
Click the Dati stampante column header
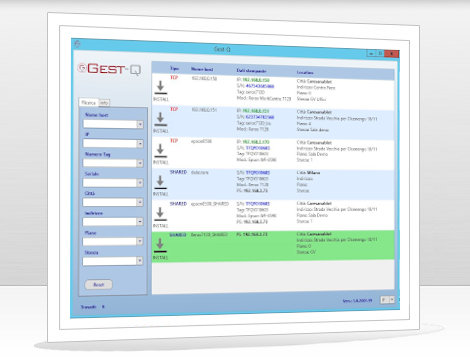tap(251, 71)
